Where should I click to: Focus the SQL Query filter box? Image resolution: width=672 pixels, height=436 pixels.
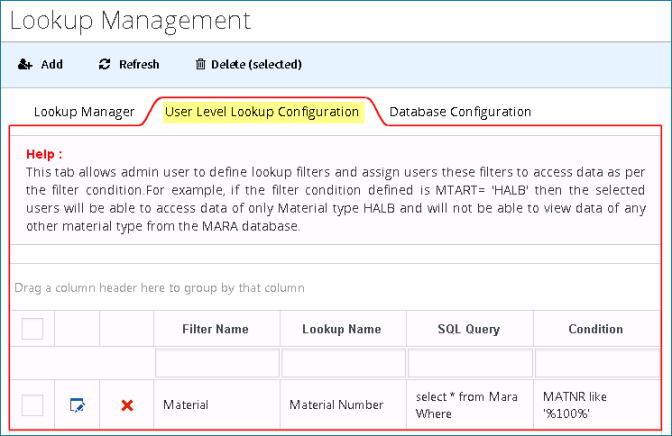point(470,363)
